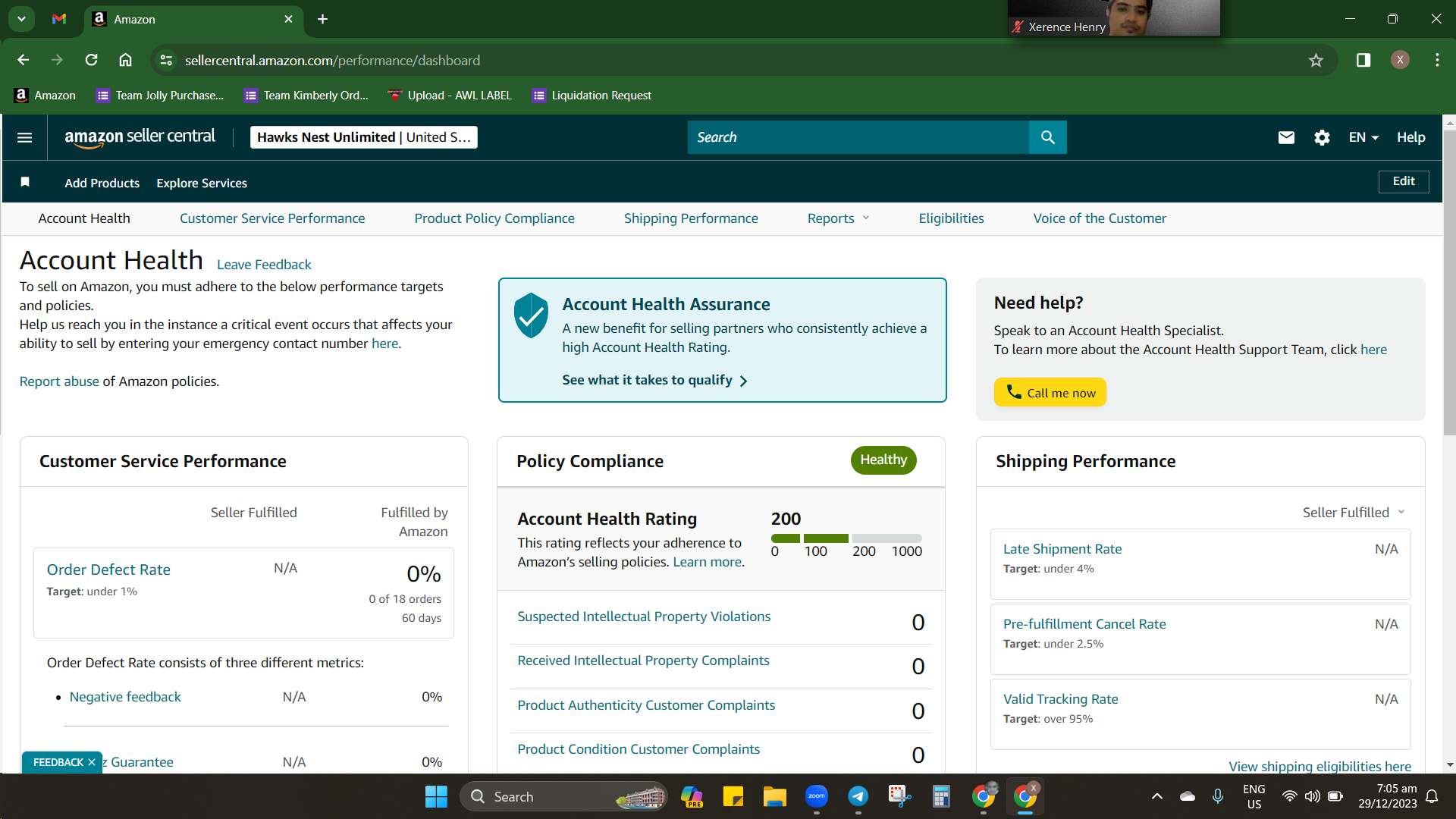This screenshot has width=1456, height=819.
Task: Switch to Shipping Performance tab
Action: 691,218
